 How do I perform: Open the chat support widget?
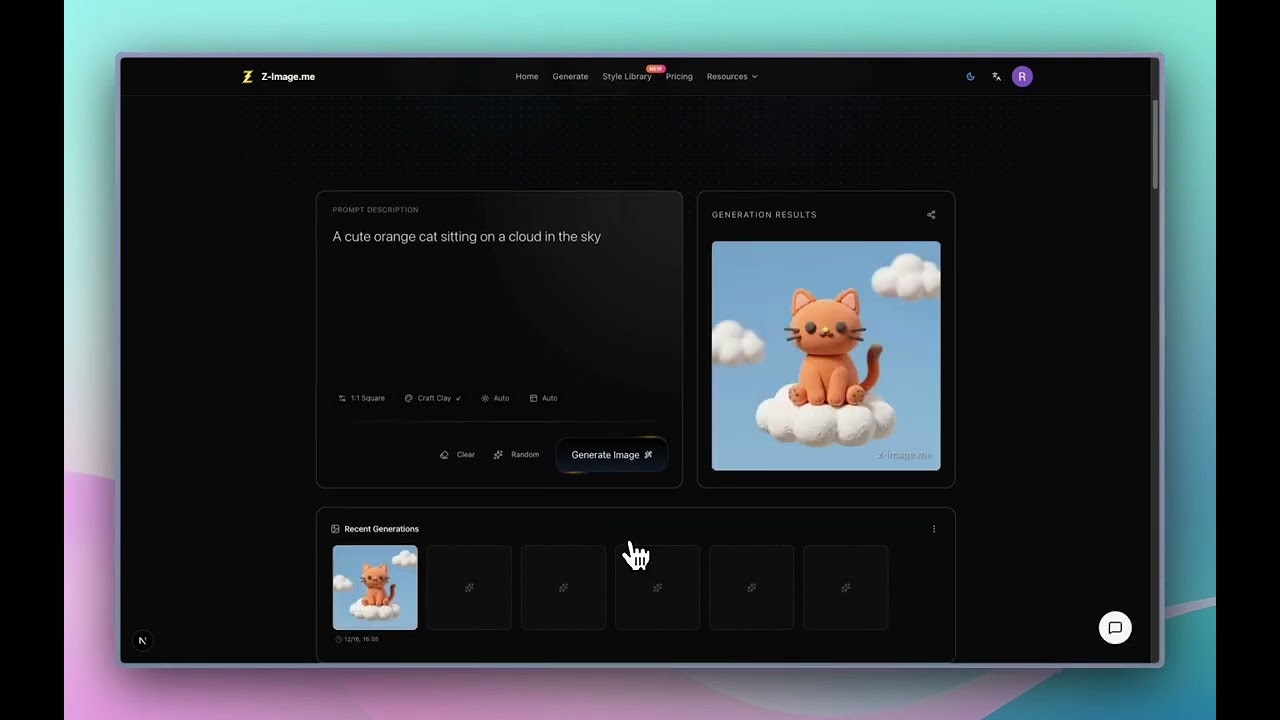pyautogui.click(x=1115, y=628)
